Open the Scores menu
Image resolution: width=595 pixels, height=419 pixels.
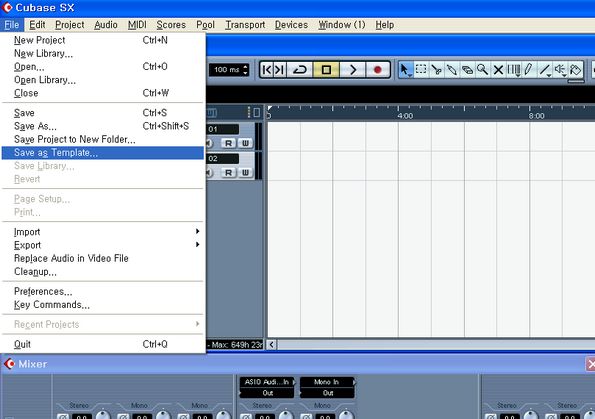(171, 25)
